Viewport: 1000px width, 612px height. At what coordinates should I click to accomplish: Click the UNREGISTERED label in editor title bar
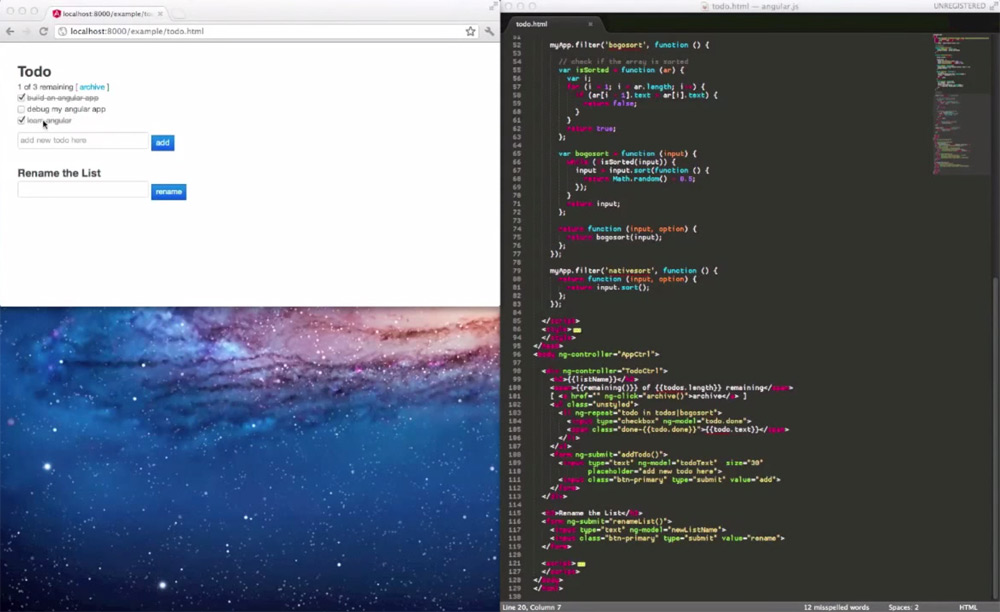click(x=959, y=6)
